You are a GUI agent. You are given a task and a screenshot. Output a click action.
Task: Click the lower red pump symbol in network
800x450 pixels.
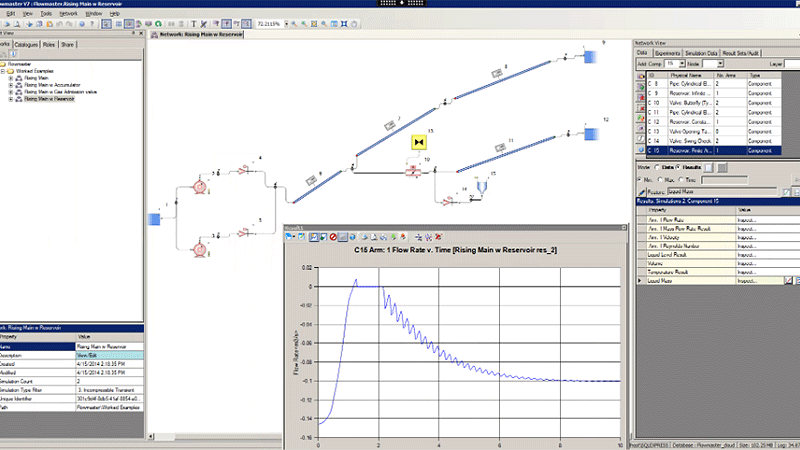(199, 249)
